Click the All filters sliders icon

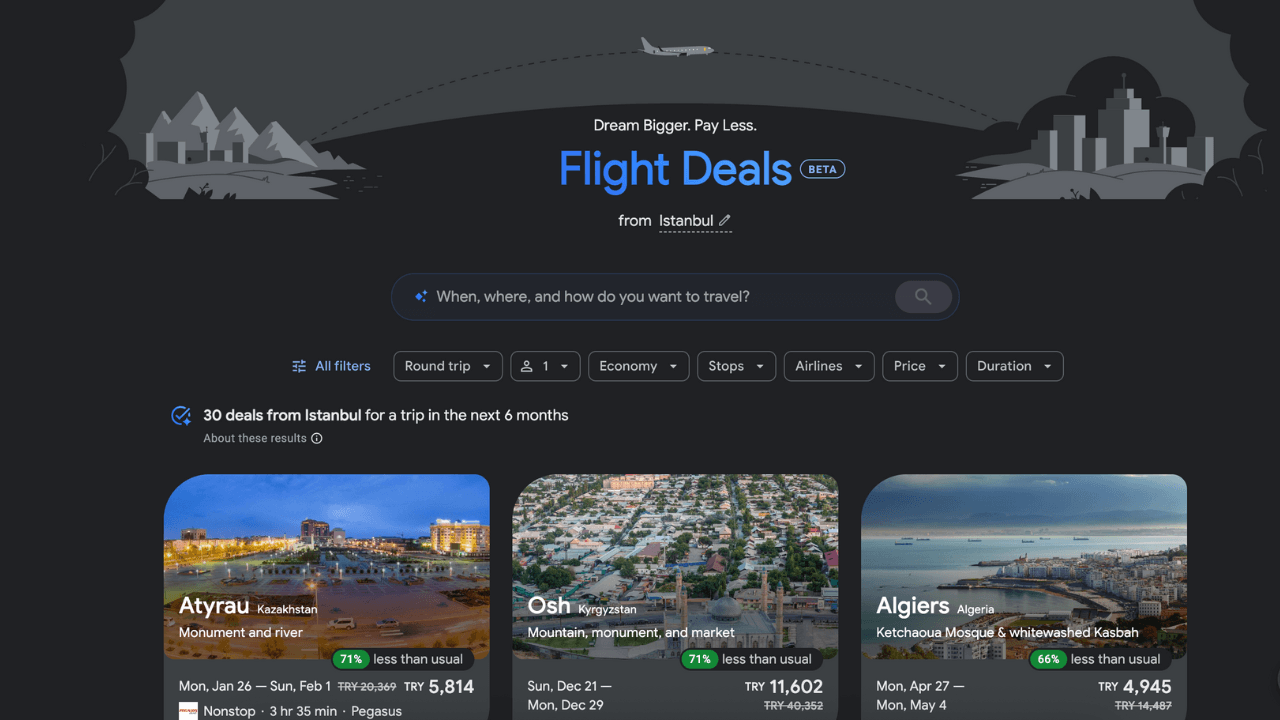click(299, 366)
